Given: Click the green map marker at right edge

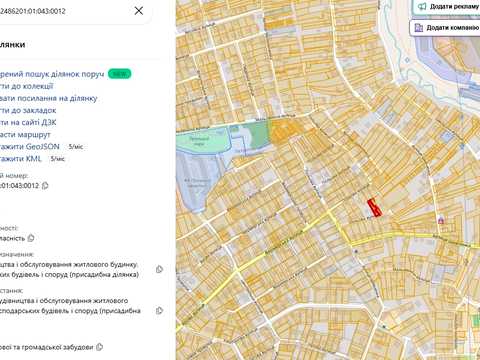Looking at the screenshot, I should [476, 321].
